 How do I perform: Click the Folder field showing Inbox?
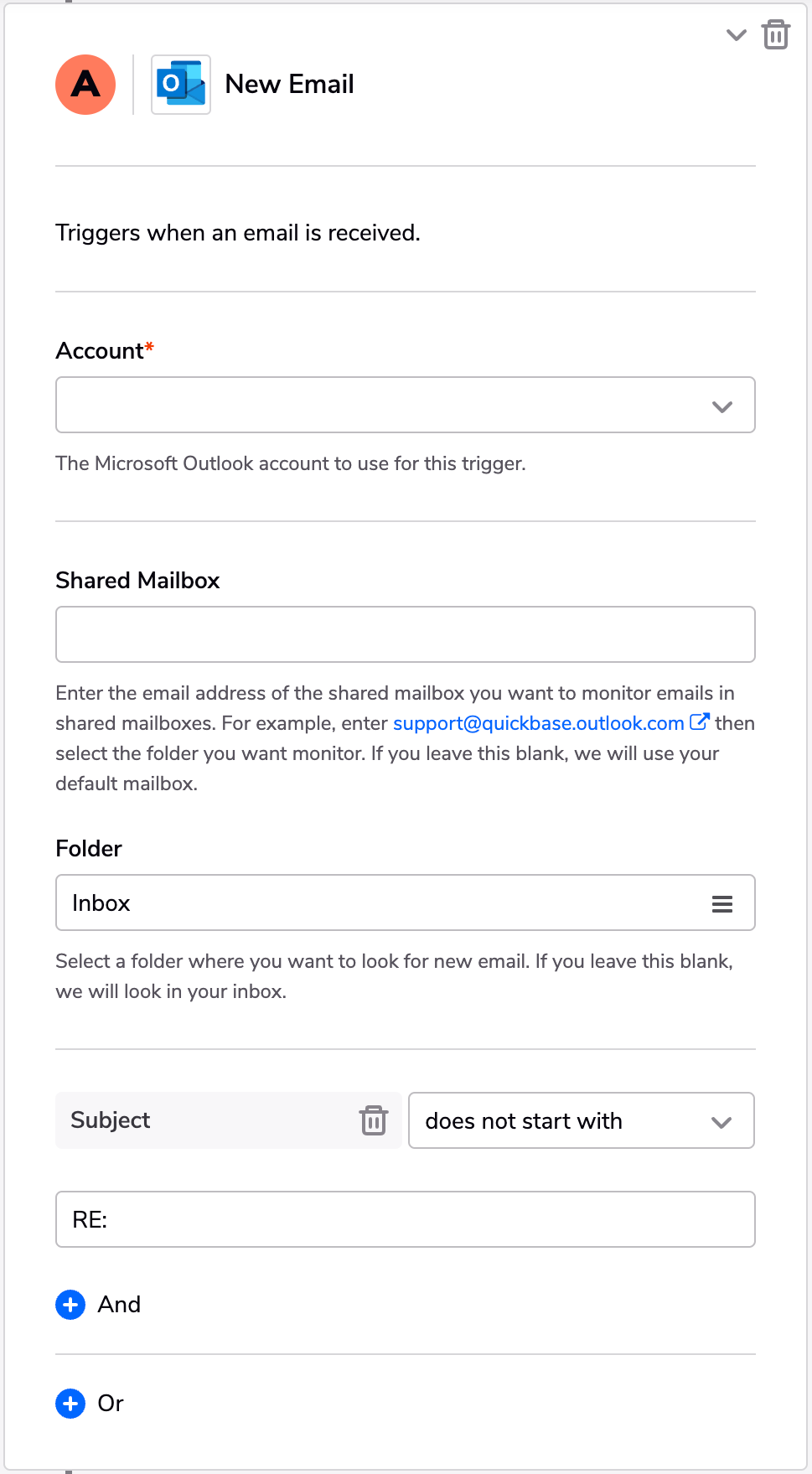[x=406, y=903]
